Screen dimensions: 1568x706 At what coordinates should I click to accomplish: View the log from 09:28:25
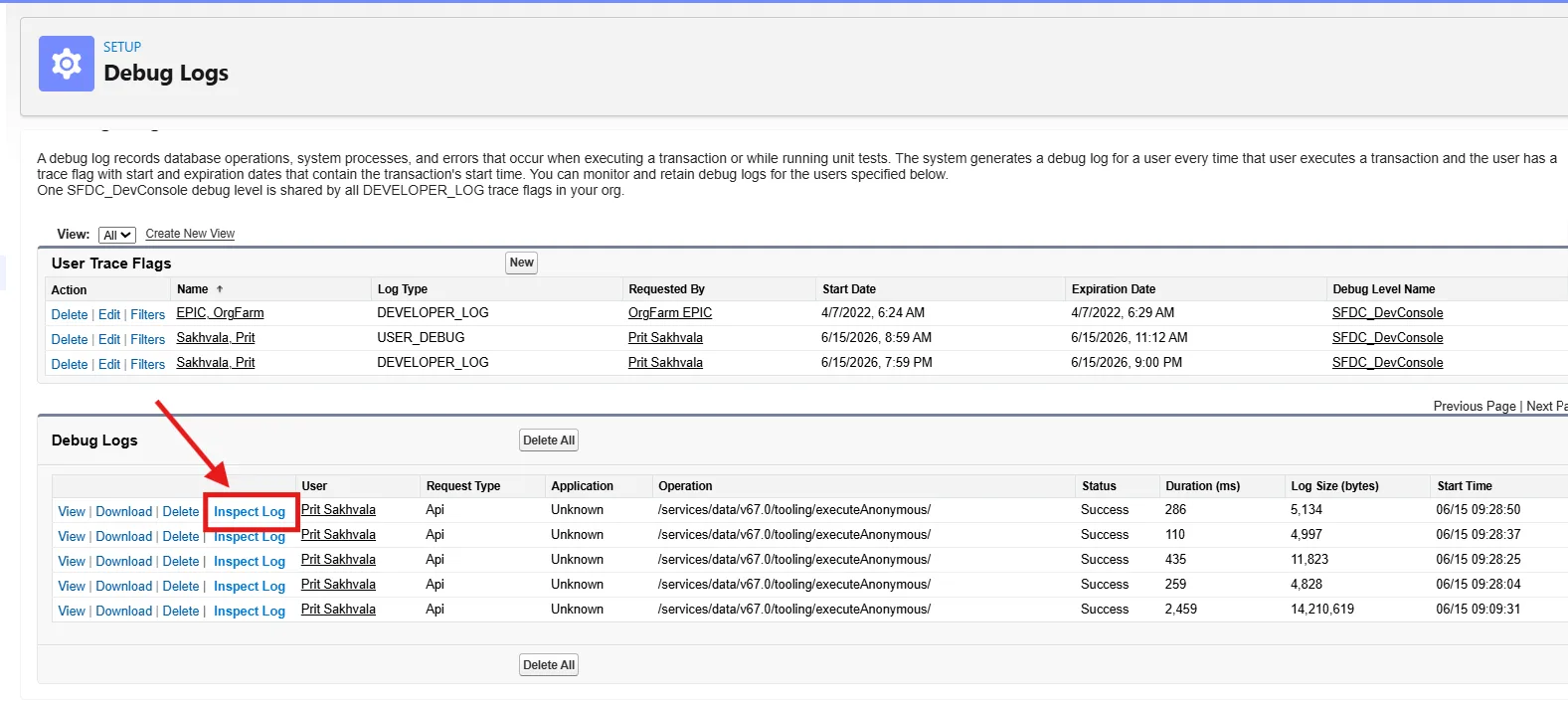coord(72,561)
